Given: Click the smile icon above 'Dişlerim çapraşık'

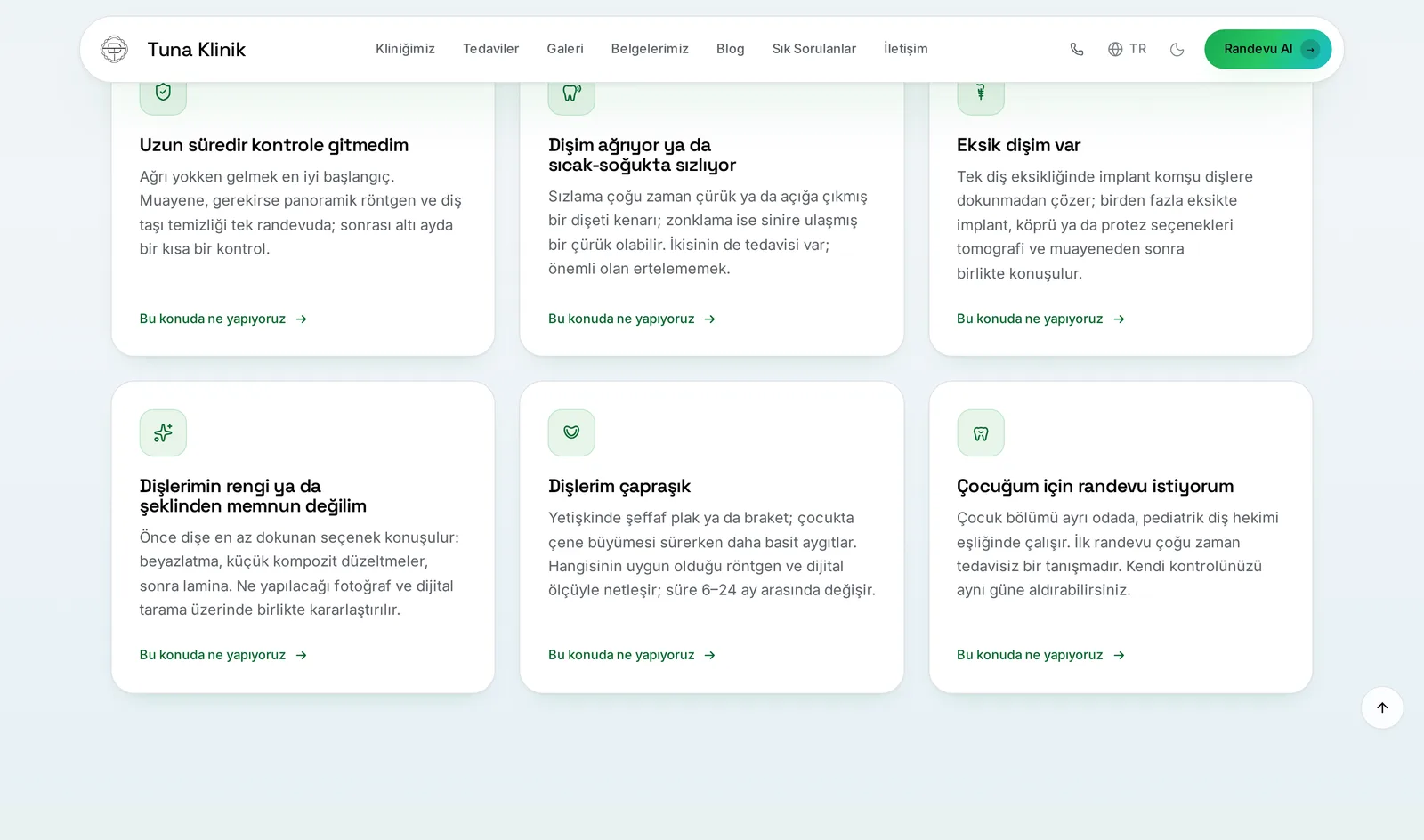Looking at the screenshot, I should click(x=571, y=432).
